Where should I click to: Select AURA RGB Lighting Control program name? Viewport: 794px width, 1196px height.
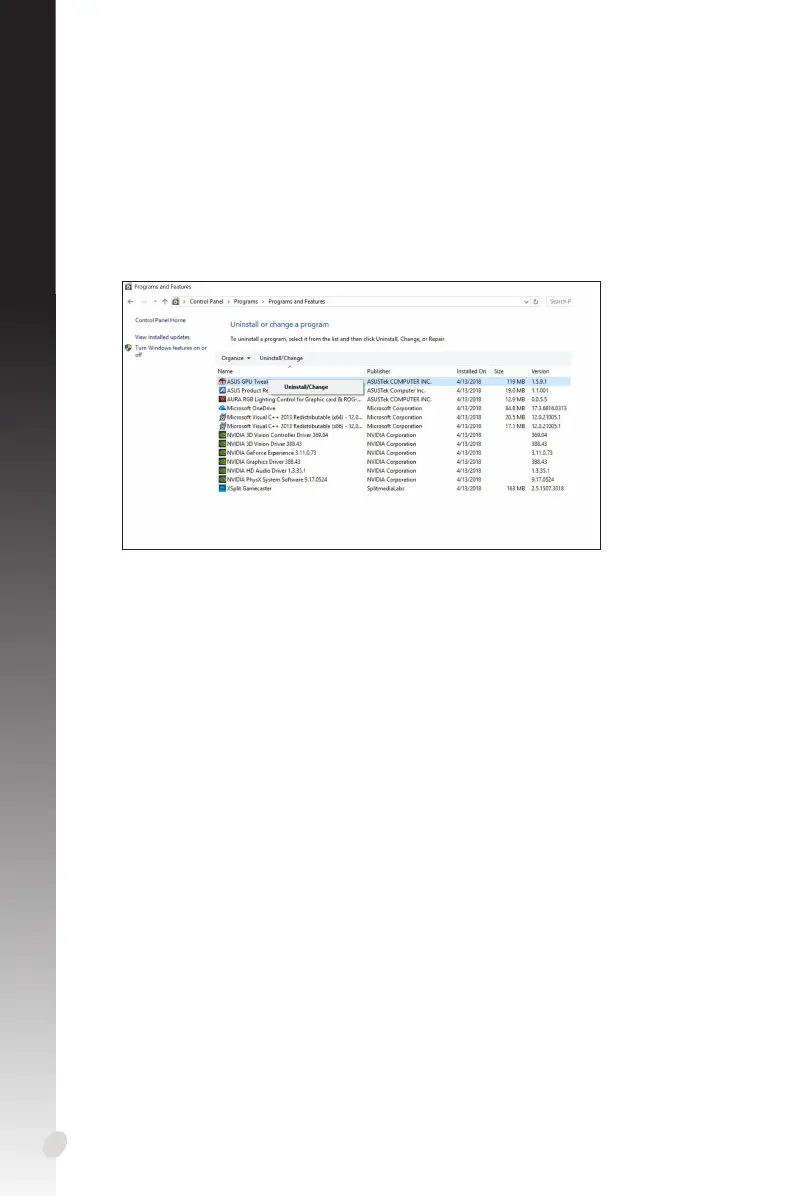click(294, 400)
